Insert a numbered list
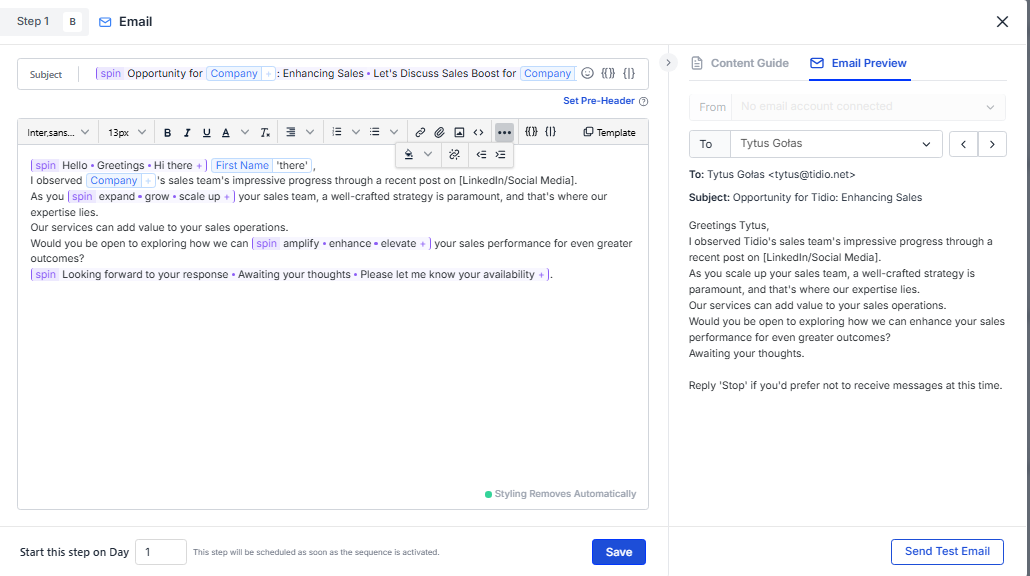The height and width of the screenshot is (576, 1030). pyautogui.click(x=336, y=132)
